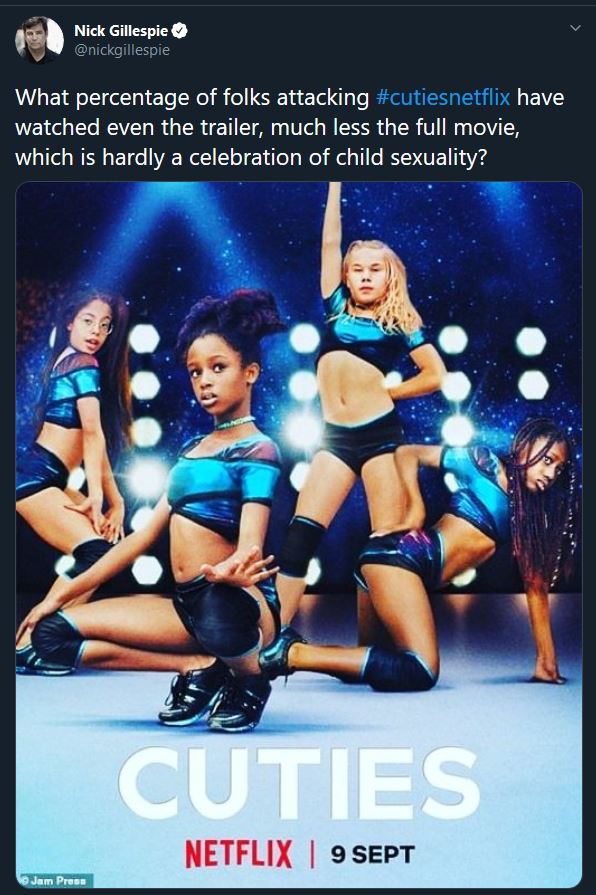Click the Nick Gillespie display name
Viewport: 596px width, 895px height.
(x=121, y=31)
